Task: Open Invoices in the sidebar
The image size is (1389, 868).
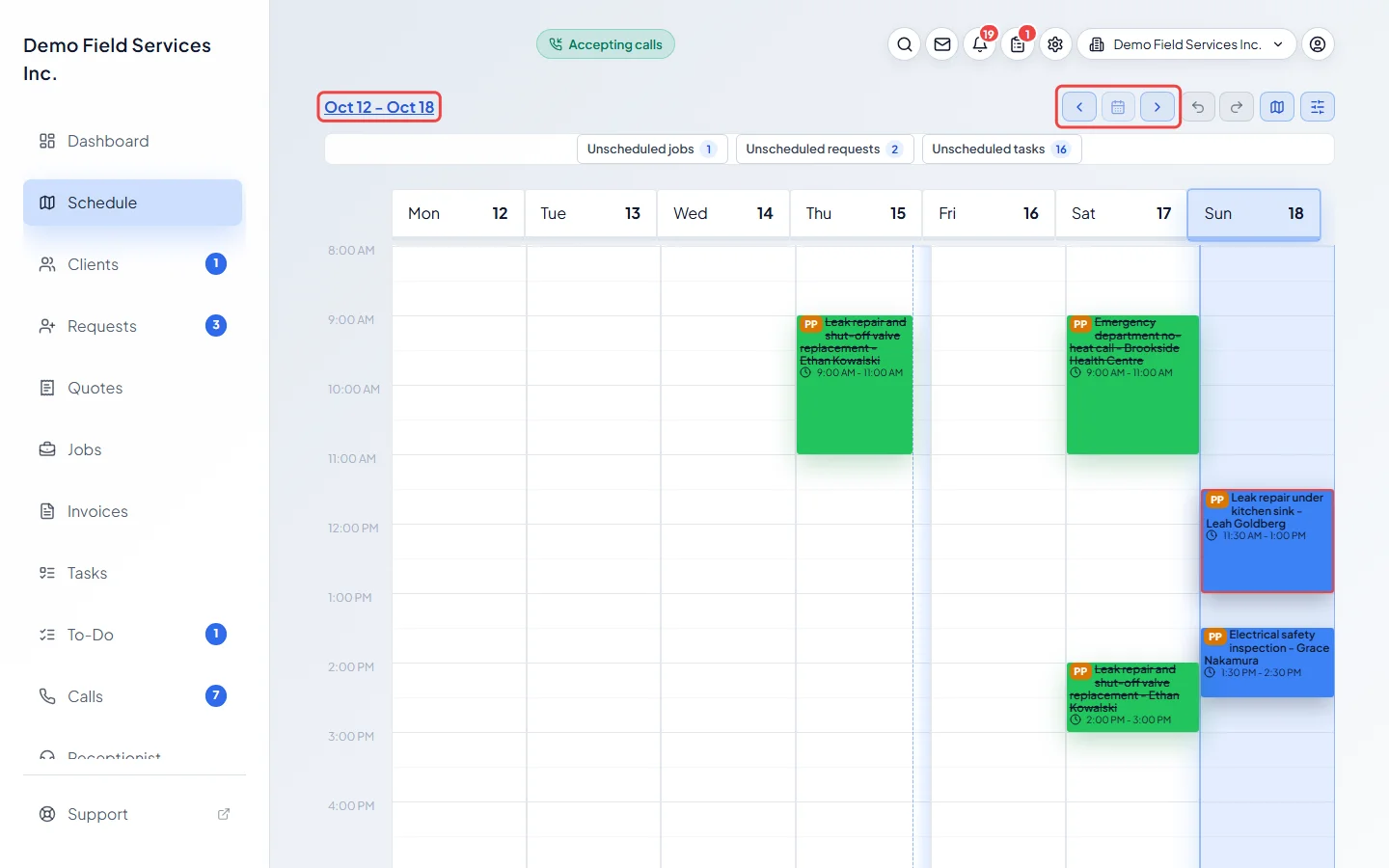Action: coord(133,511)
